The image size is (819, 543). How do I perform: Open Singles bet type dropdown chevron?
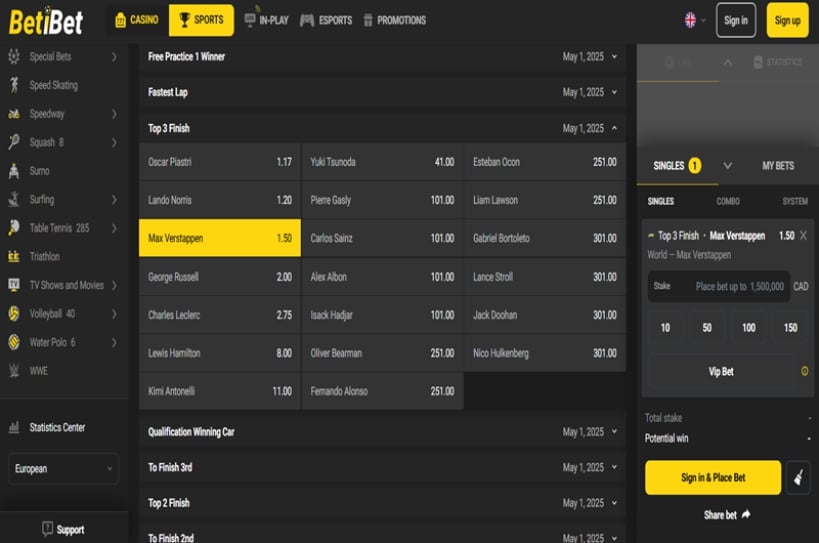click(728, 166)
